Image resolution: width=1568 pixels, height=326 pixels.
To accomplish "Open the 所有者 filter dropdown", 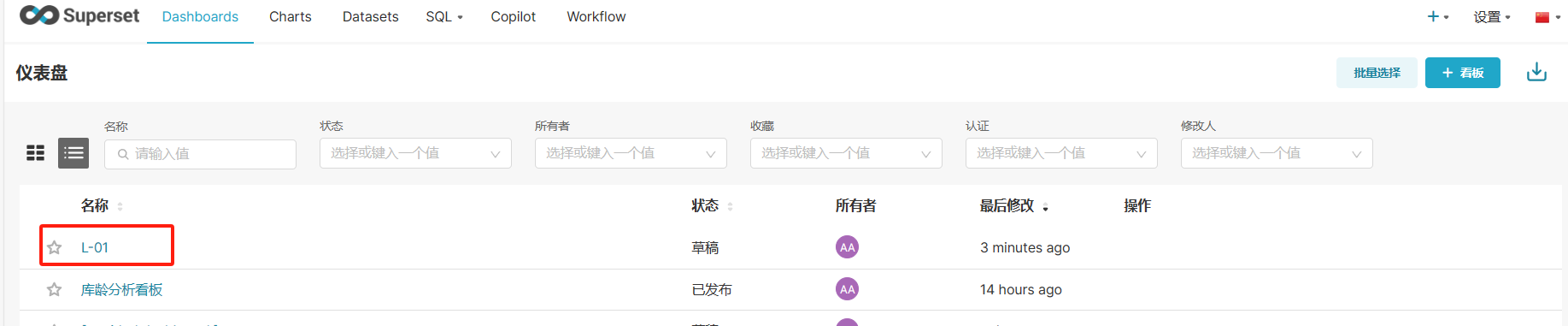I will [631, 153].
